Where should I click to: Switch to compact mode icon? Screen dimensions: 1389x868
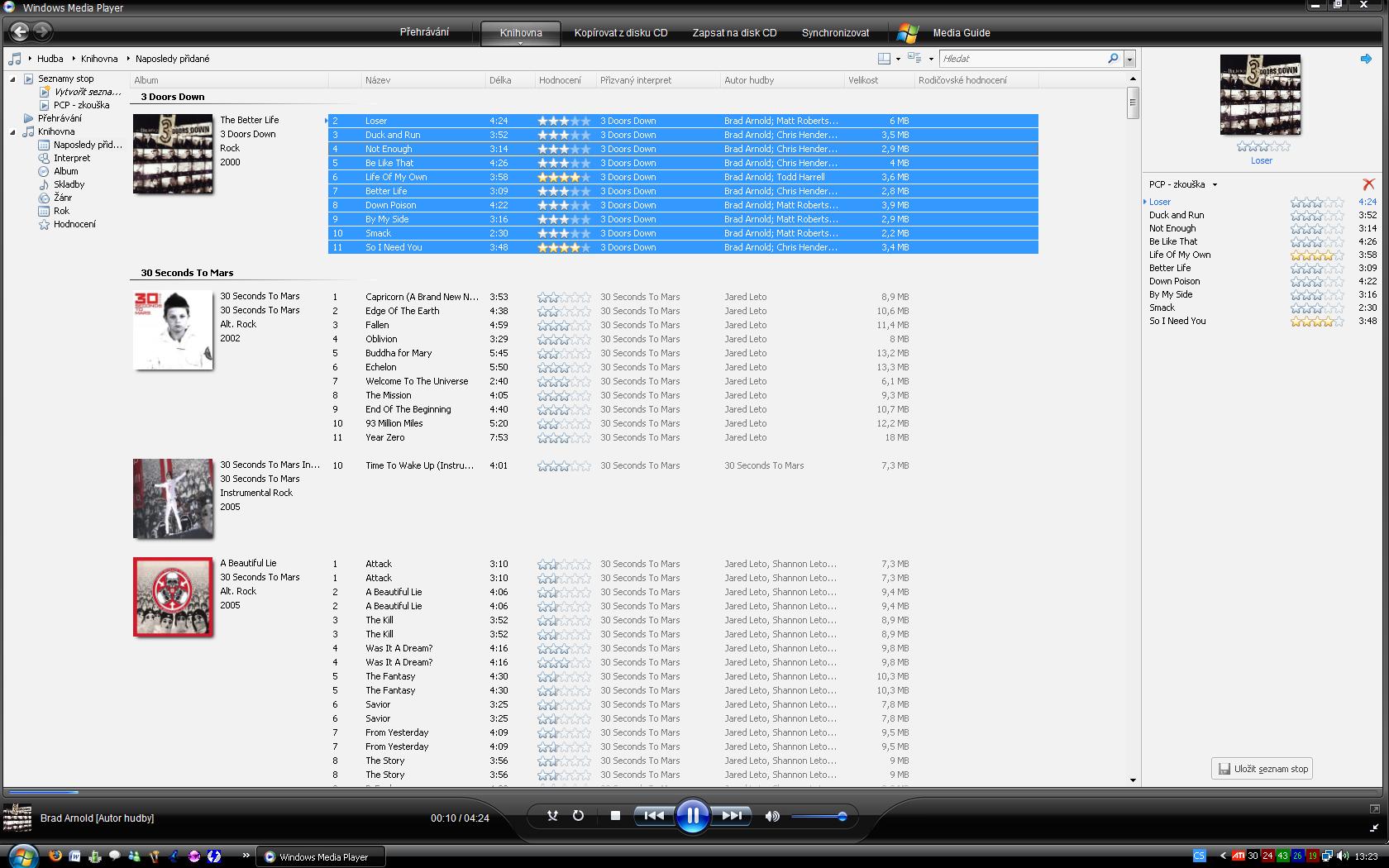click(1374, 827)
